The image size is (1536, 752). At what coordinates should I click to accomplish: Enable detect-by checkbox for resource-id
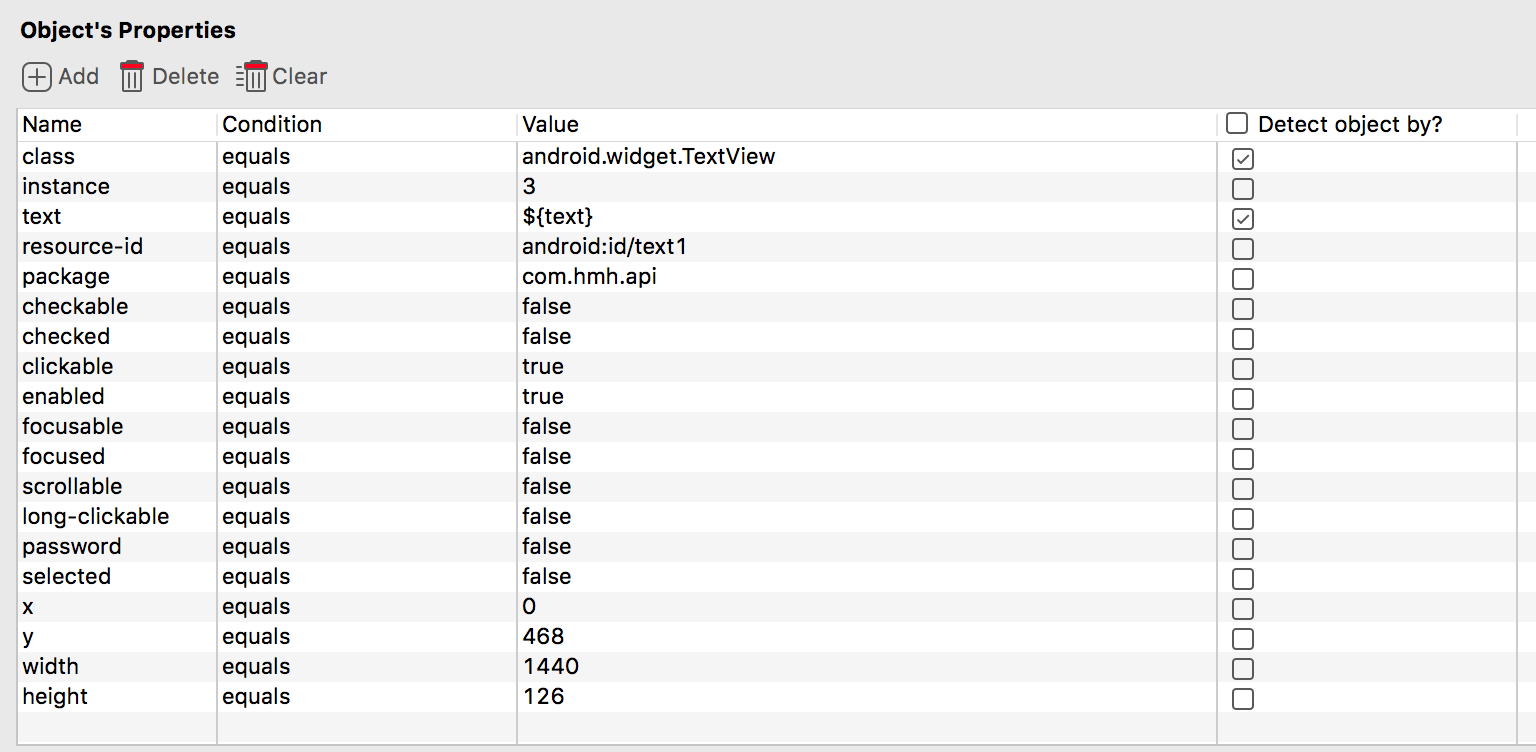(x=1243, y=248)
